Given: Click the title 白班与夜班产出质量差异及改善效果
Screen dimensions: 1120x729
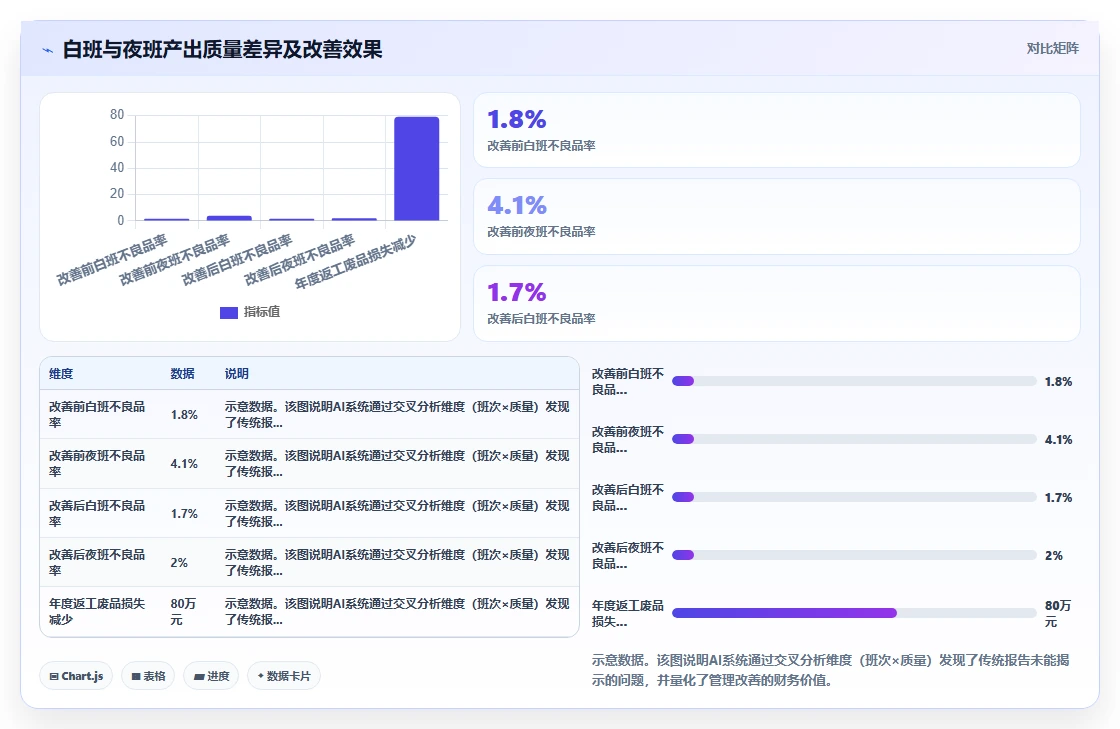Looking at the screenshot, I should 223,49.
